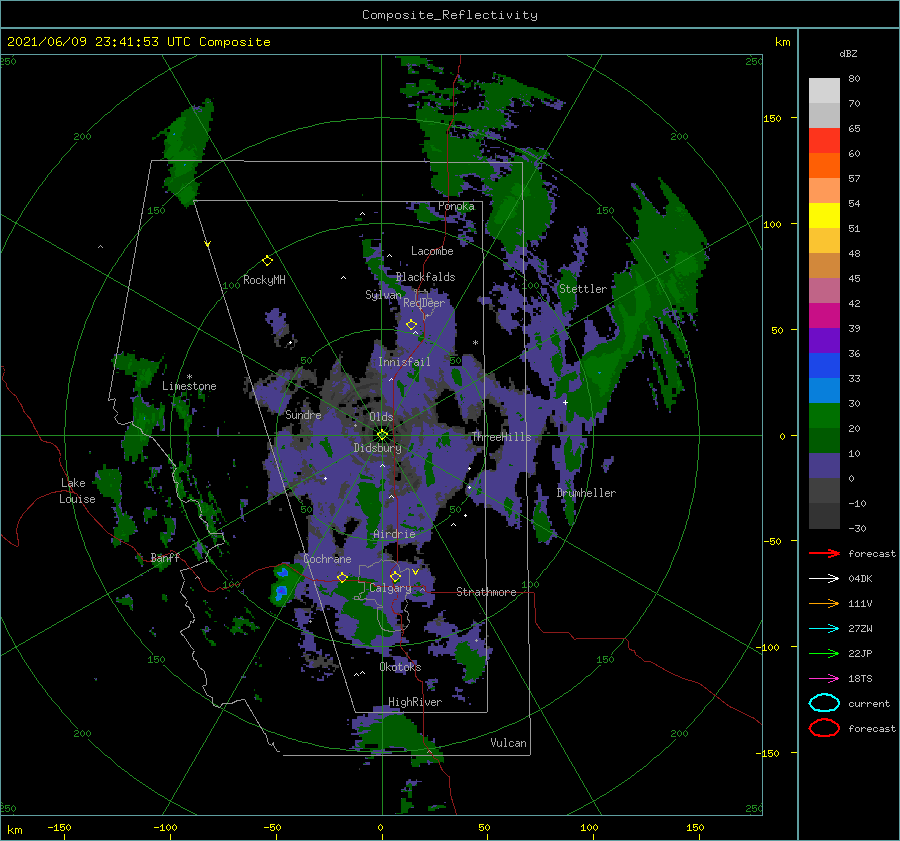Click the yellow diamond marker below RedDeer
The height and width of the screenshot is (841, 900).
coord(411,325)
